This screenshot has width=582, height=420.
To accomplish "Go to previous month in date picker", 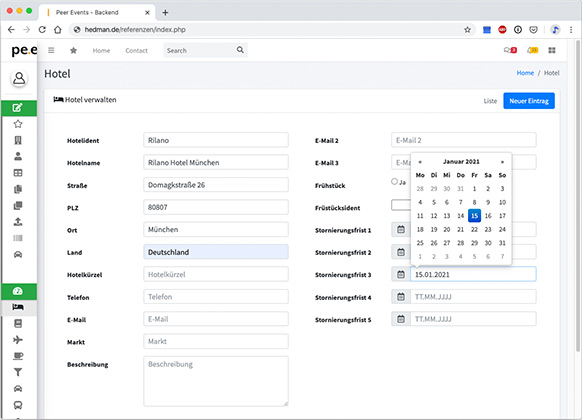I will point(420,162).
